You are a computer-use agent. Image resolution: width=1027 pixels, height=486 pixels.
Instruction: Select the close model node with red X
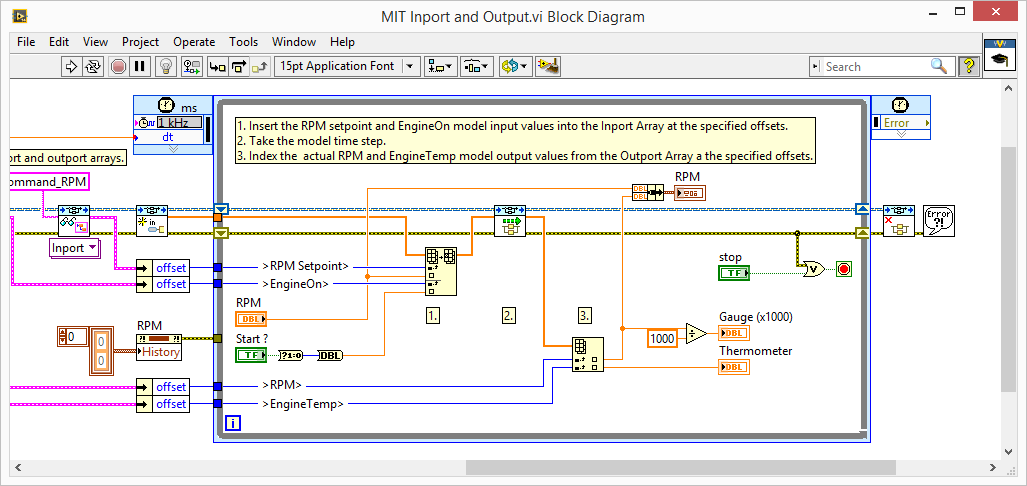point(899,221)
